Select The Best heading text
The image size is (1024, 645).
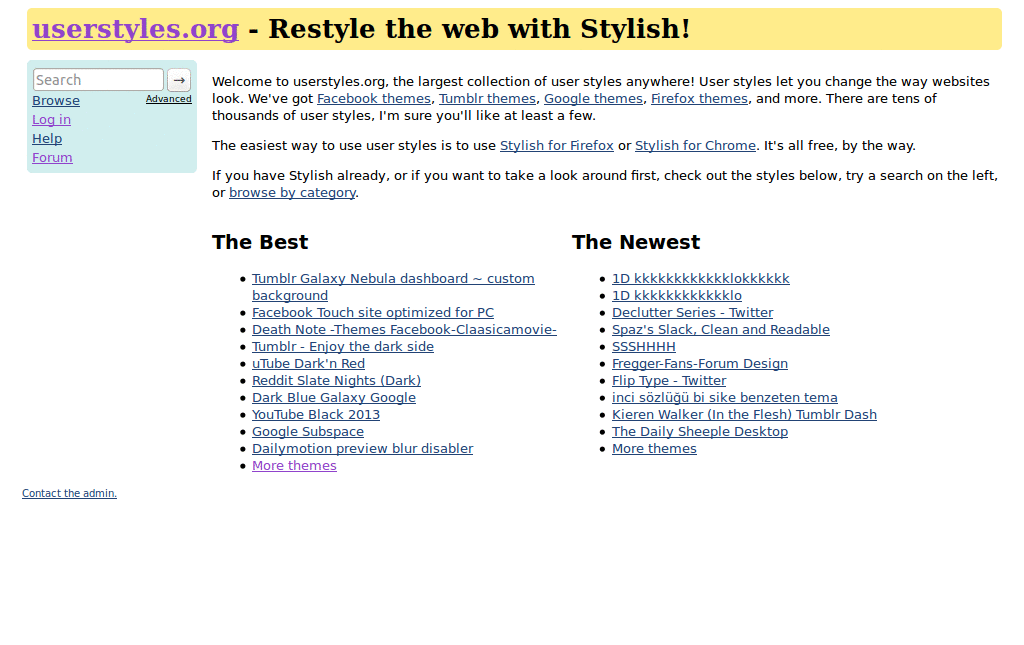click(260, 242)
